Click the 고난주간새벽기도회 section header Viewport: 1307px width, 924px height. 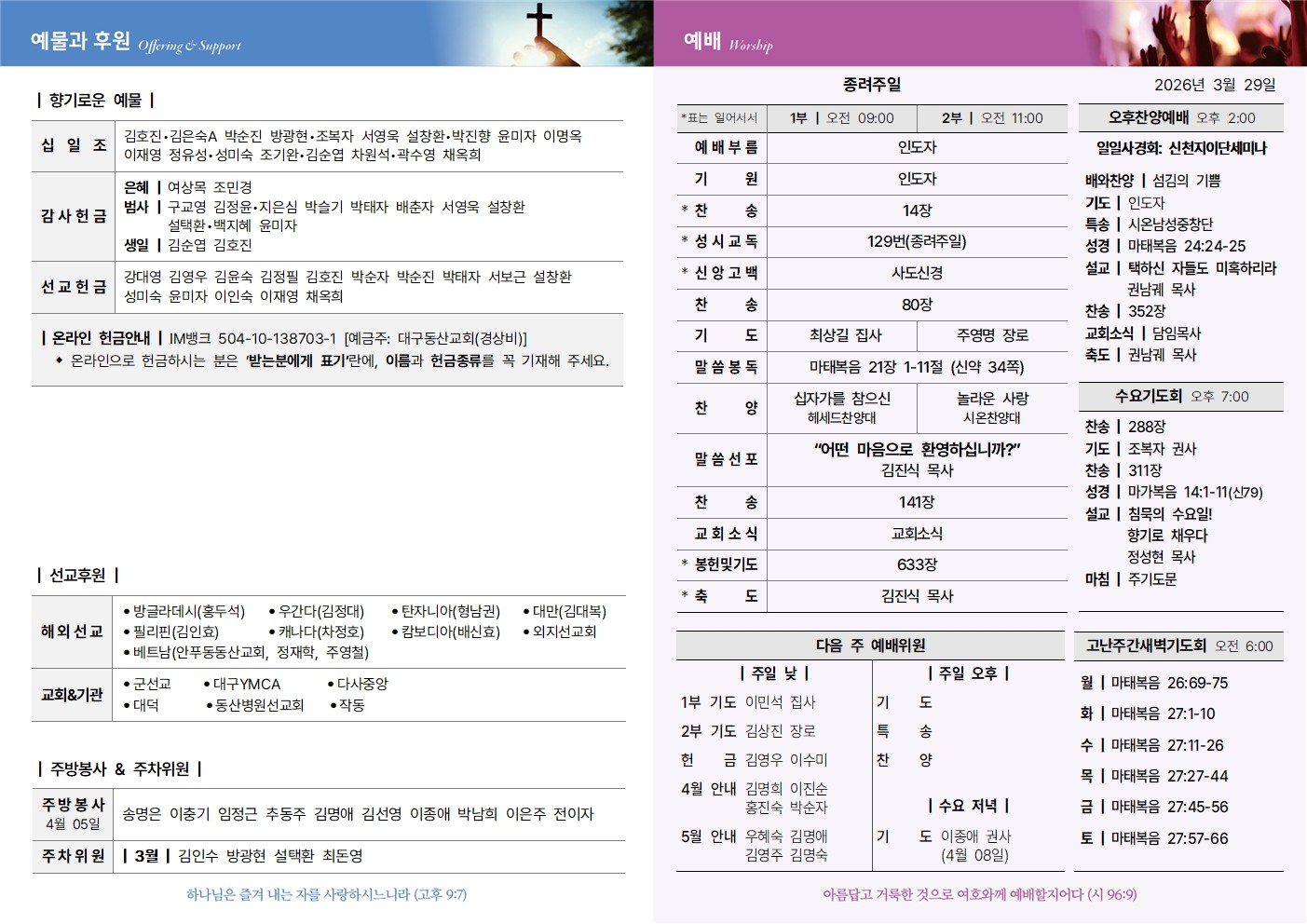(x=1179, y=645)
